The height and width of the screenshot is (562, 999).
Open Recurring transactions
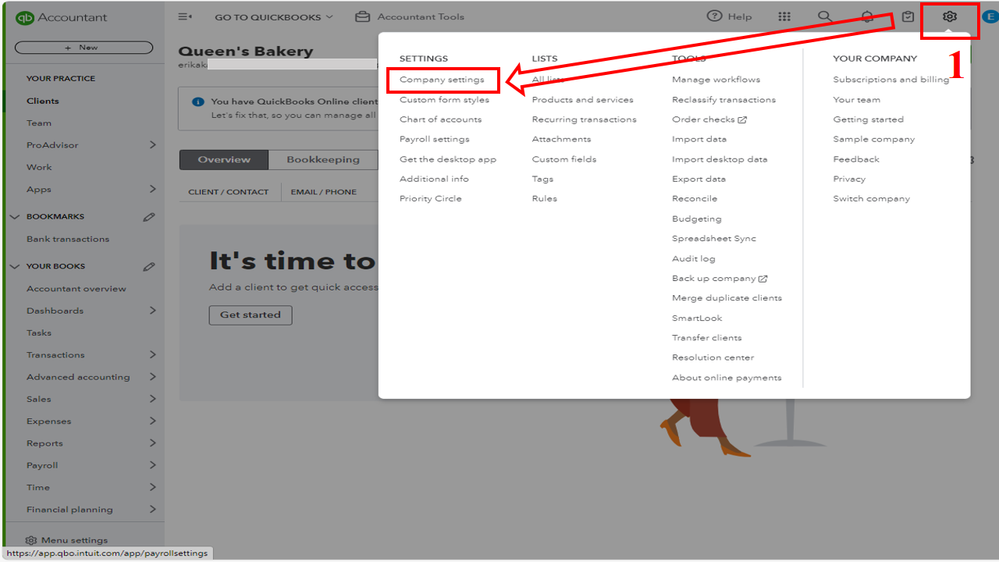(584, 120)
